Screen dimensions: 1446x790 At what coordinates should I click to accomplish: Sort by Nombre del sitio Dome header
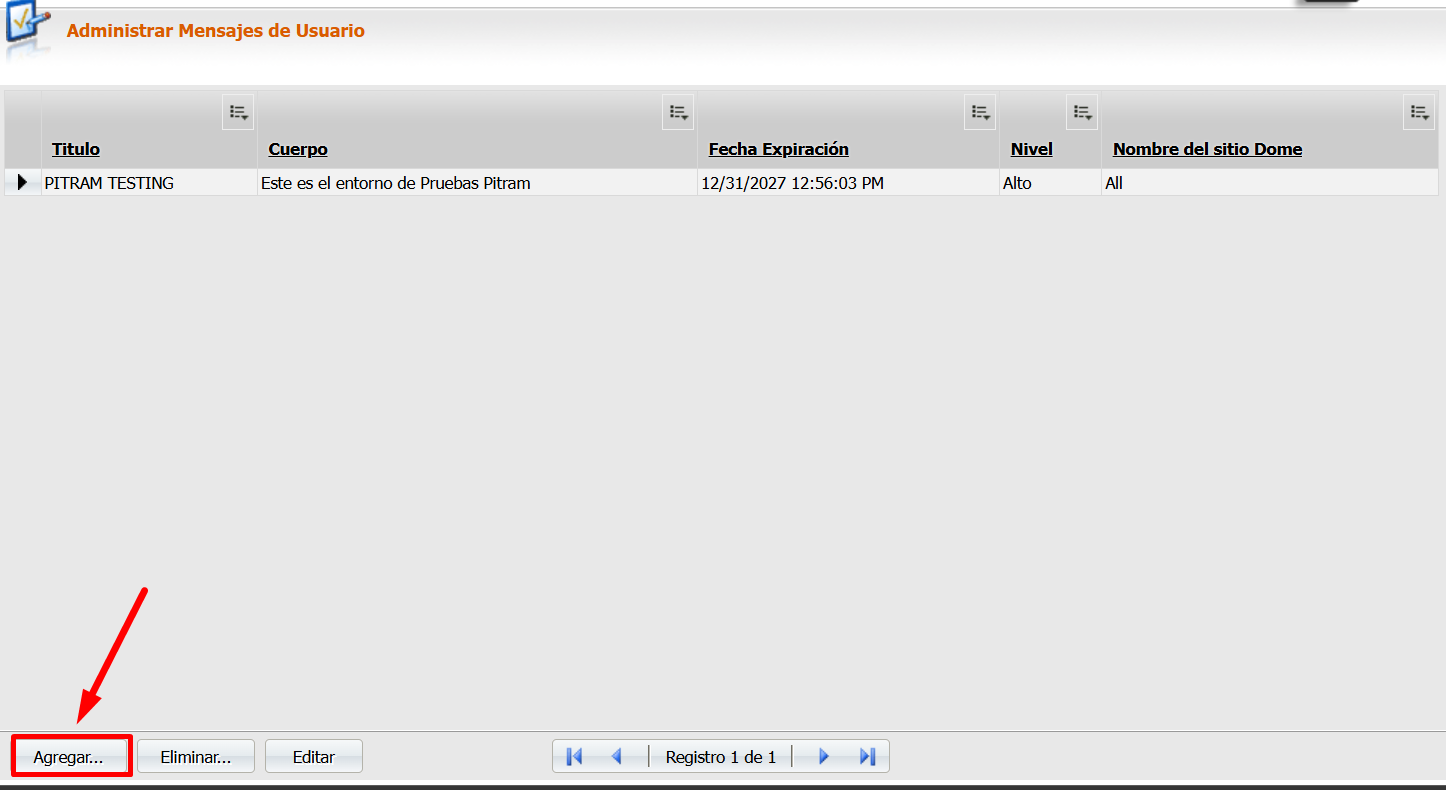click(x=1207, y=149)
